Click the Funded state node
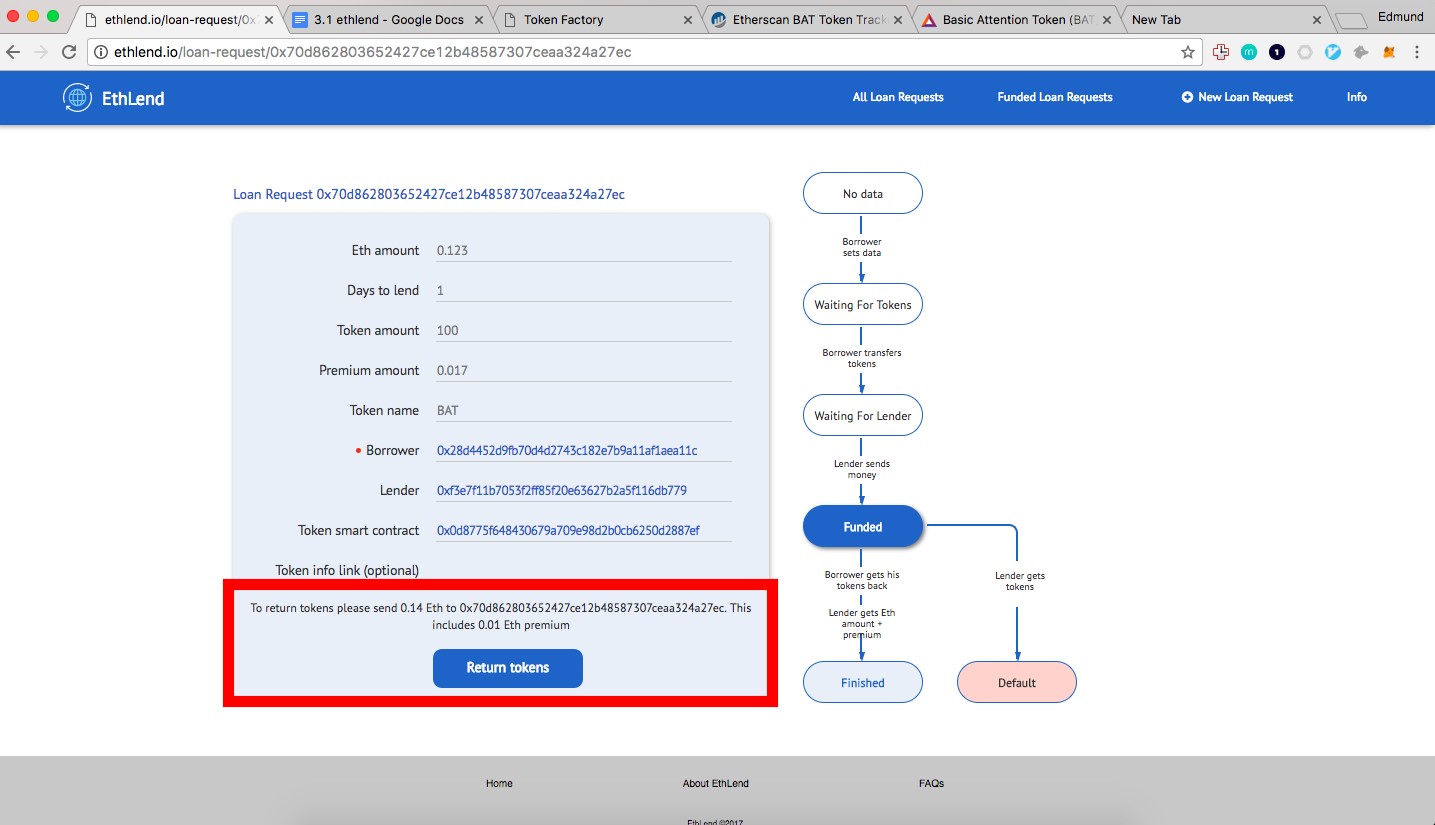Viewport: 1435px width, 825px height. [863, 527]
